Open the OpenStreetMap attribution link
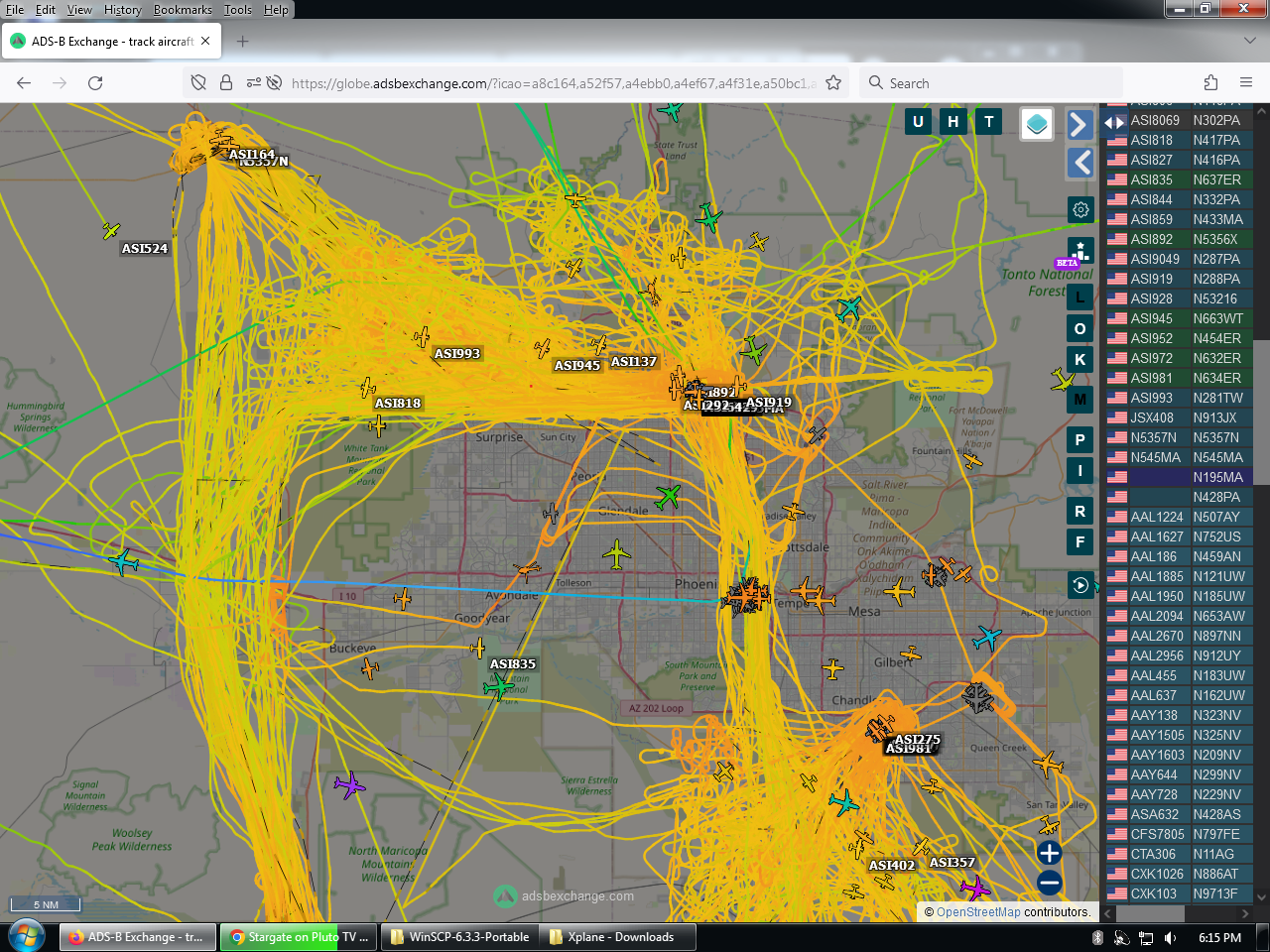The image size is (1270, 952). (978, 912)
